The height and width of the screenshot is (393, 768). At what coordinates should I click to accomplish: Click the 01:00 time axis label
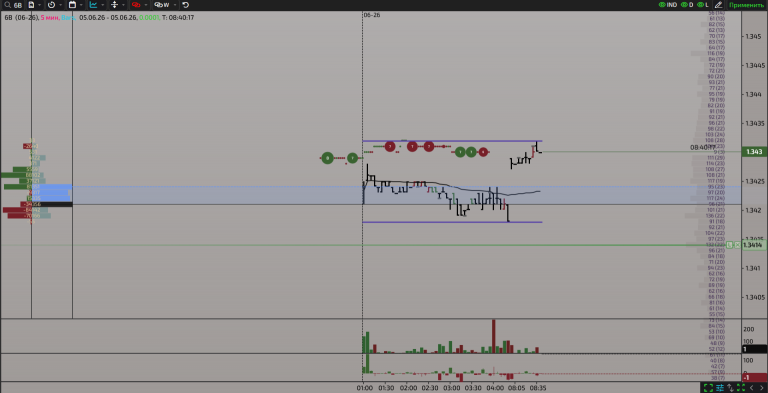pyautogui.click(x=365, y=388)
